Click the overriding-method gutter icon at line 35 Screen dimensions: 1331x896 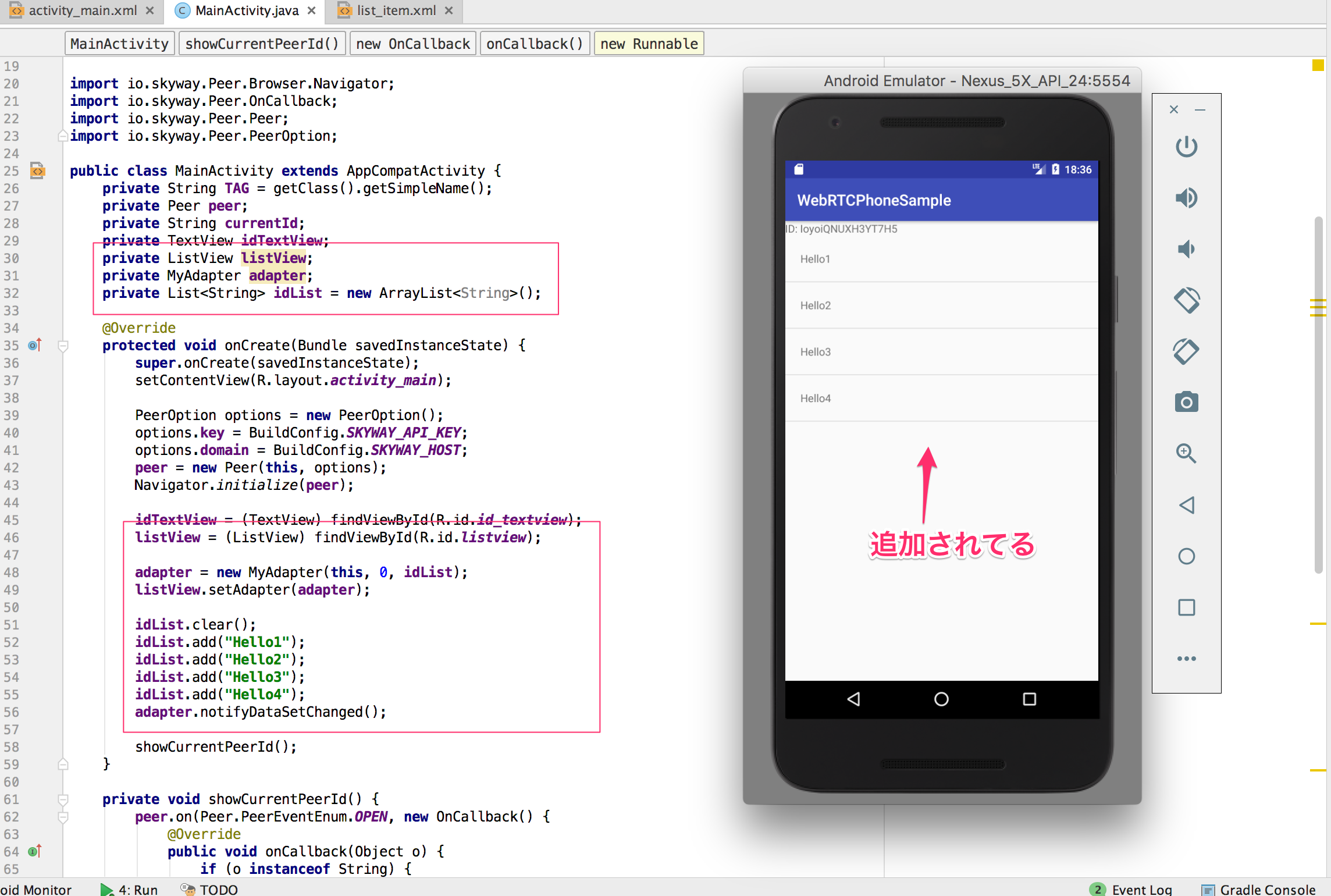tap(34, 345)
